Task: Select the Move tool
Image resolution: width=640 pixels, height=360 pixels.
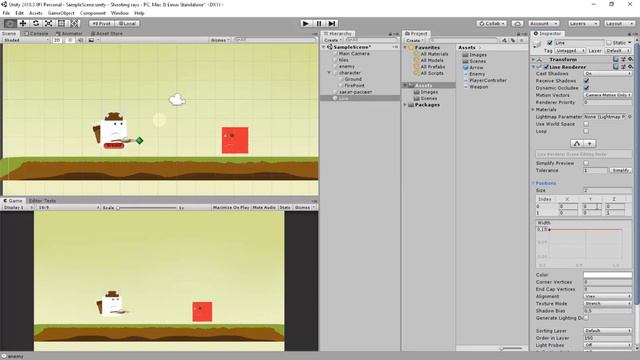Action: [x=23, y=23]
